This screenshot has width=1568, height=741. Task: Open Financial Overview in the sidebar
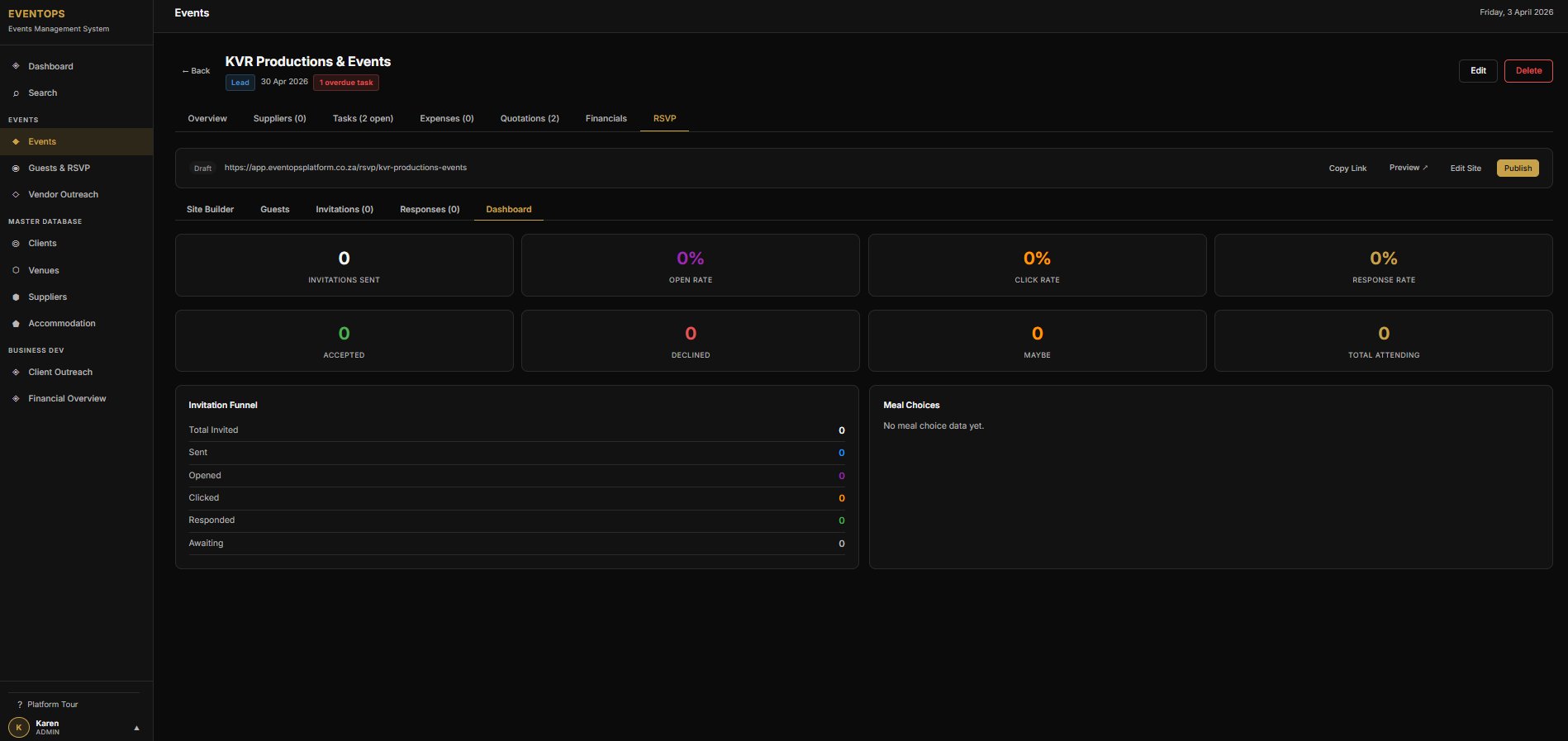click(x=76, y=399)
